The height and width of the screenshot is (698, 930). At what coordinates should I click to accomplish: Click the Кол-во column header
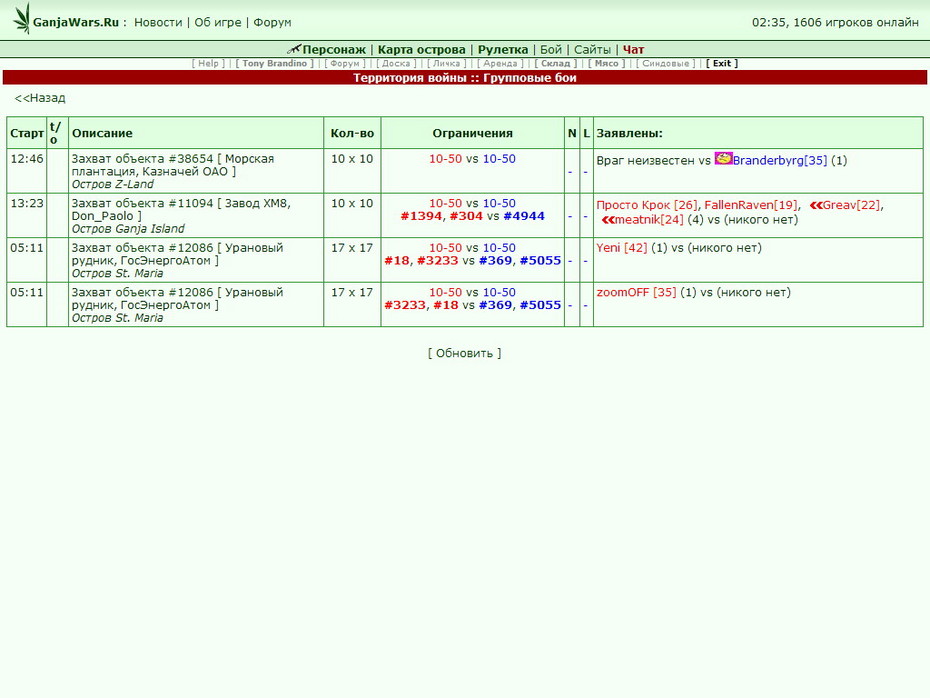(x=352, y=133)
